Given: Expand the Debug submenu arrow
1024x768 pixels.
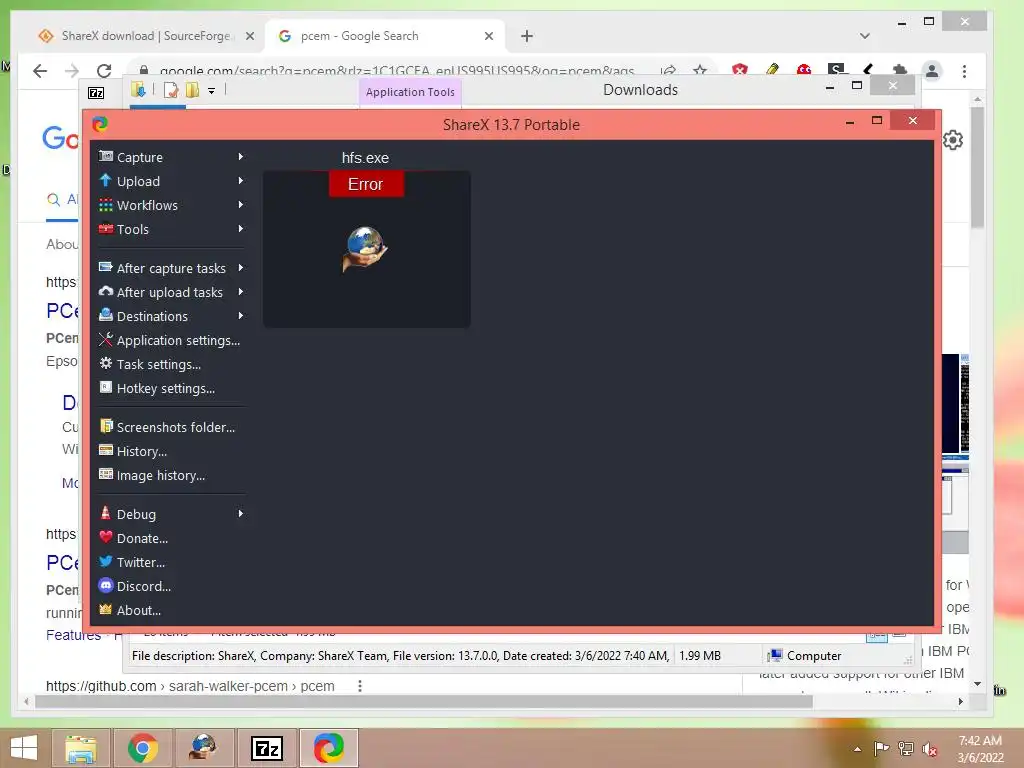Looking at the screenshot, I should 241,514.
